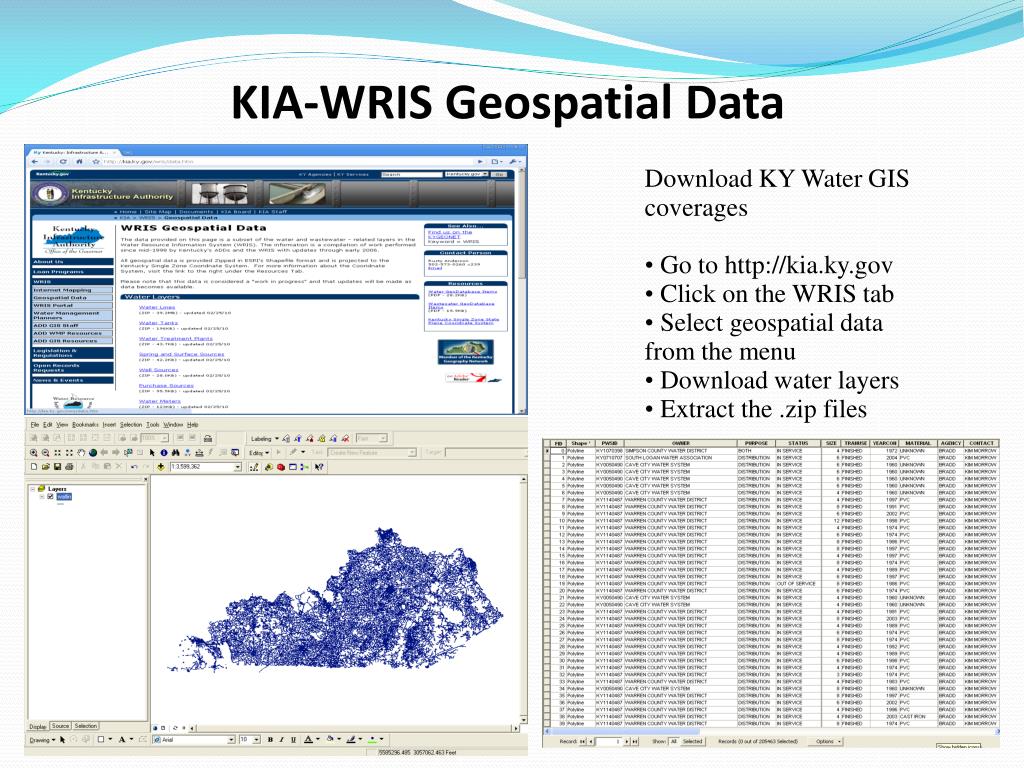Sort by the OWNER column header
Image resolution: width=1024 pixels, height=768 pixels.
680,443
